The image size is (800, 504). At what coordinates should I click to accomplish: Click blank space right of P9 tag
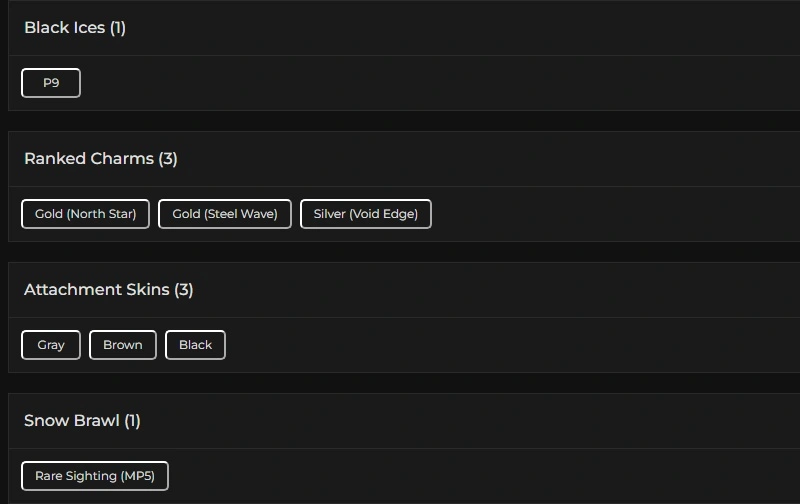(400, 83)
